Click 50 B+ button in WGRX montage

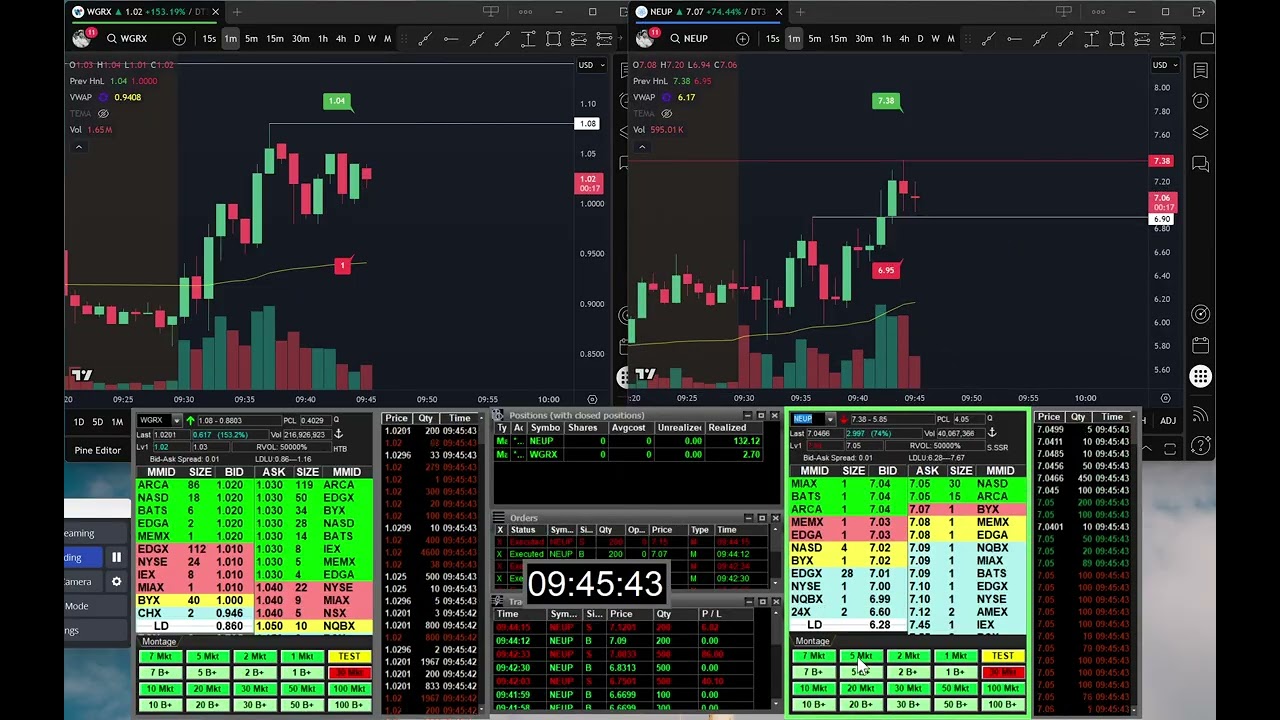point(302,705)
